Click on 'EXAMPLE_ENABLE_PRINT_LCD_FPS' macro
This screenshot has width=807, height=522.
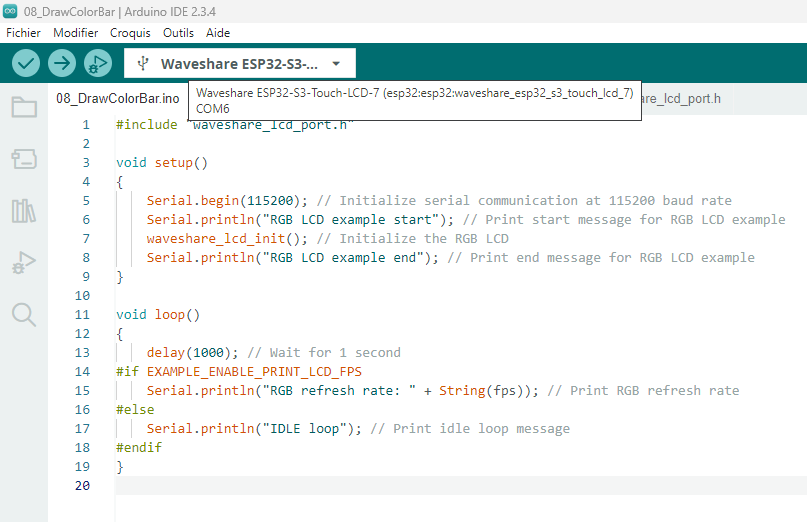tap(254, 372)
